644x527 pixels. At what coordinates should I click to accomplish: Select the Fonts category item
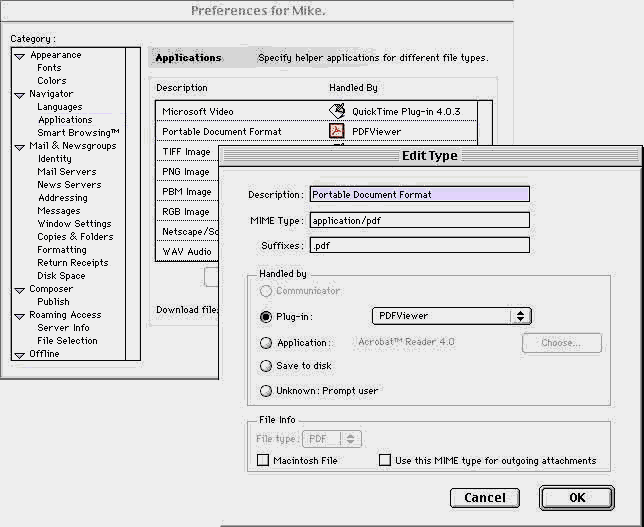click(50, 68)
